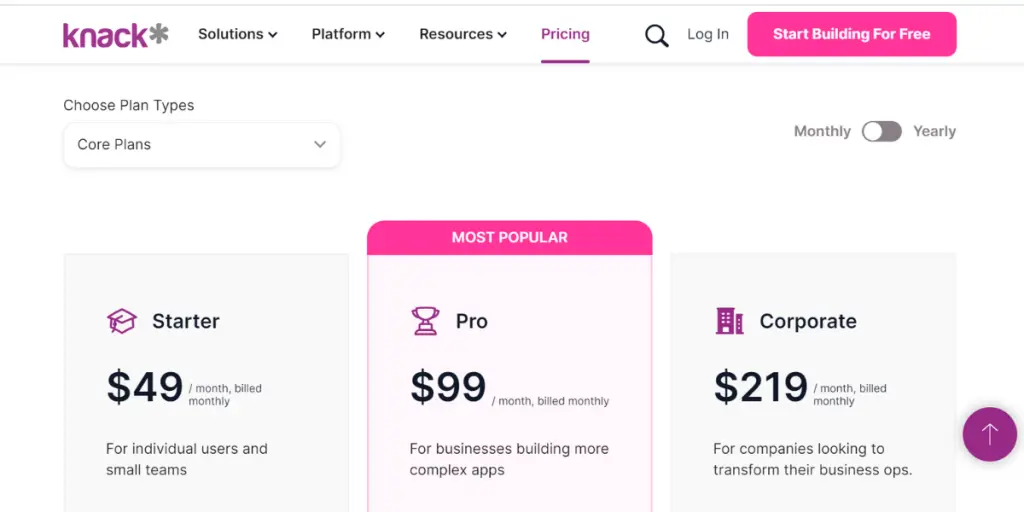1024x512 pixels.
Task: Toggle Monthly/Yearly billing switch
Action: (x=882, y=131)
